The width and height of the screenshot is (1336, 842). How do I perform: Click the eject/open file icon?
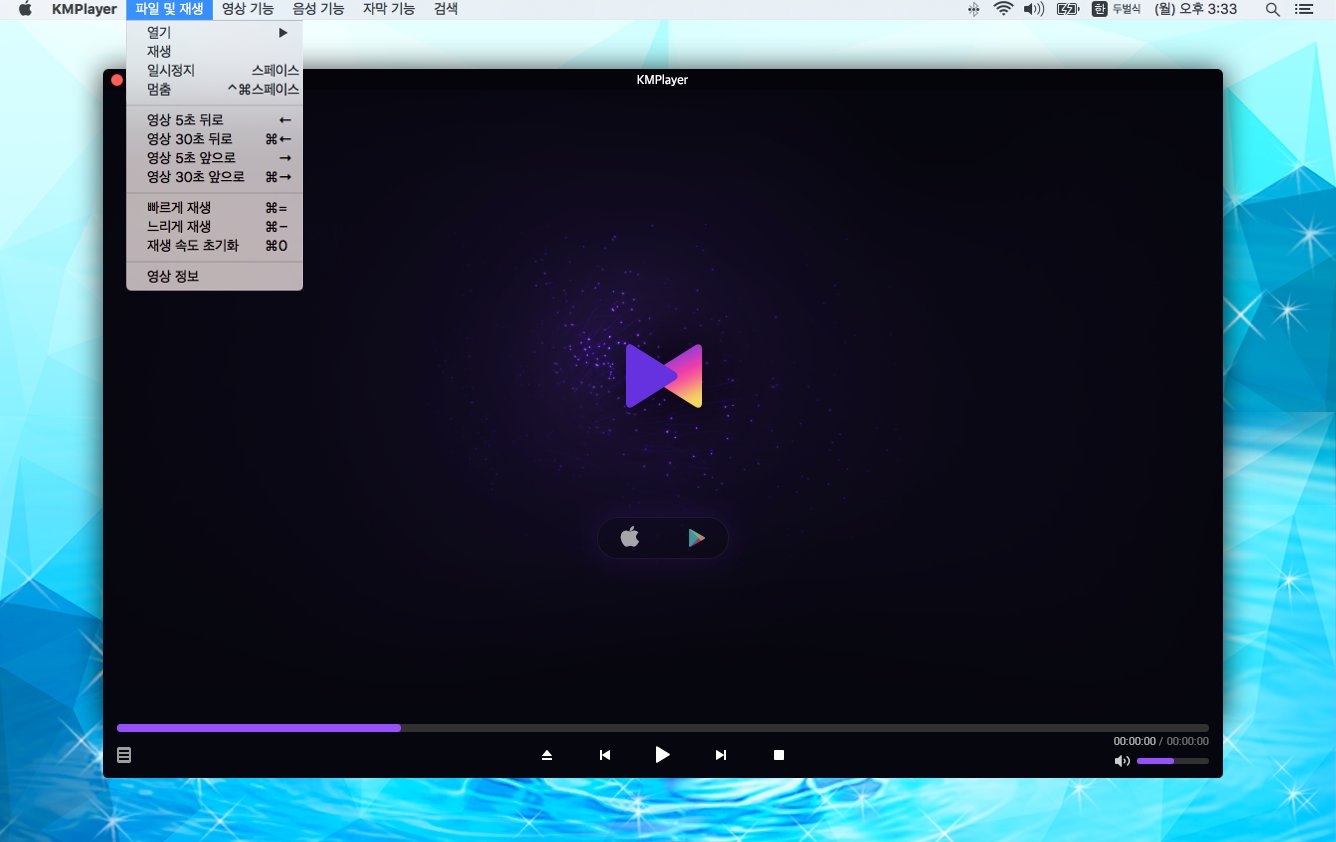tap(547, 755)
